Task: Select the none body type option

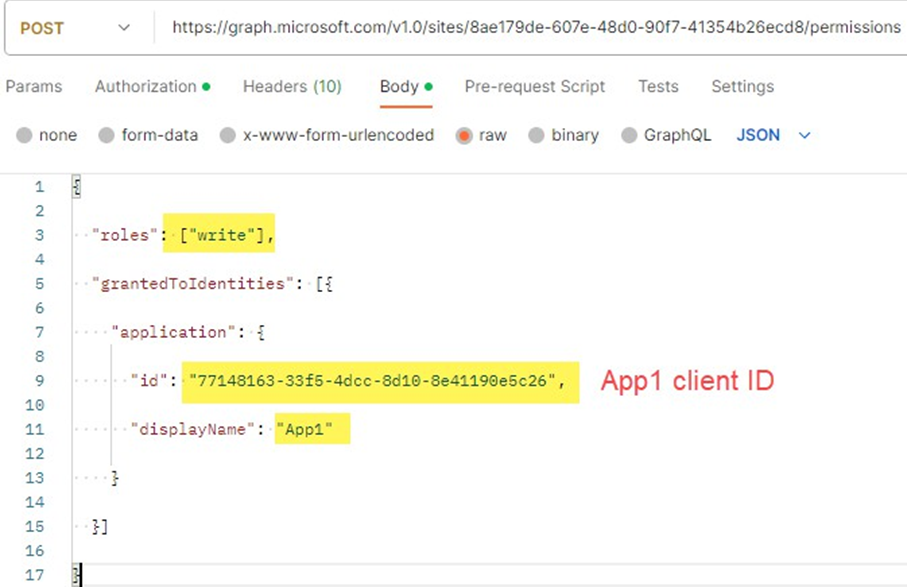Action: tap(26, 133)
